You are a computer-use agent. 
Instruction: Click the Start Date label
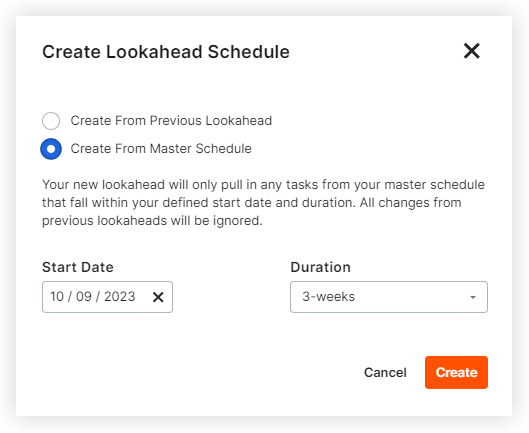tap(78, 267)
